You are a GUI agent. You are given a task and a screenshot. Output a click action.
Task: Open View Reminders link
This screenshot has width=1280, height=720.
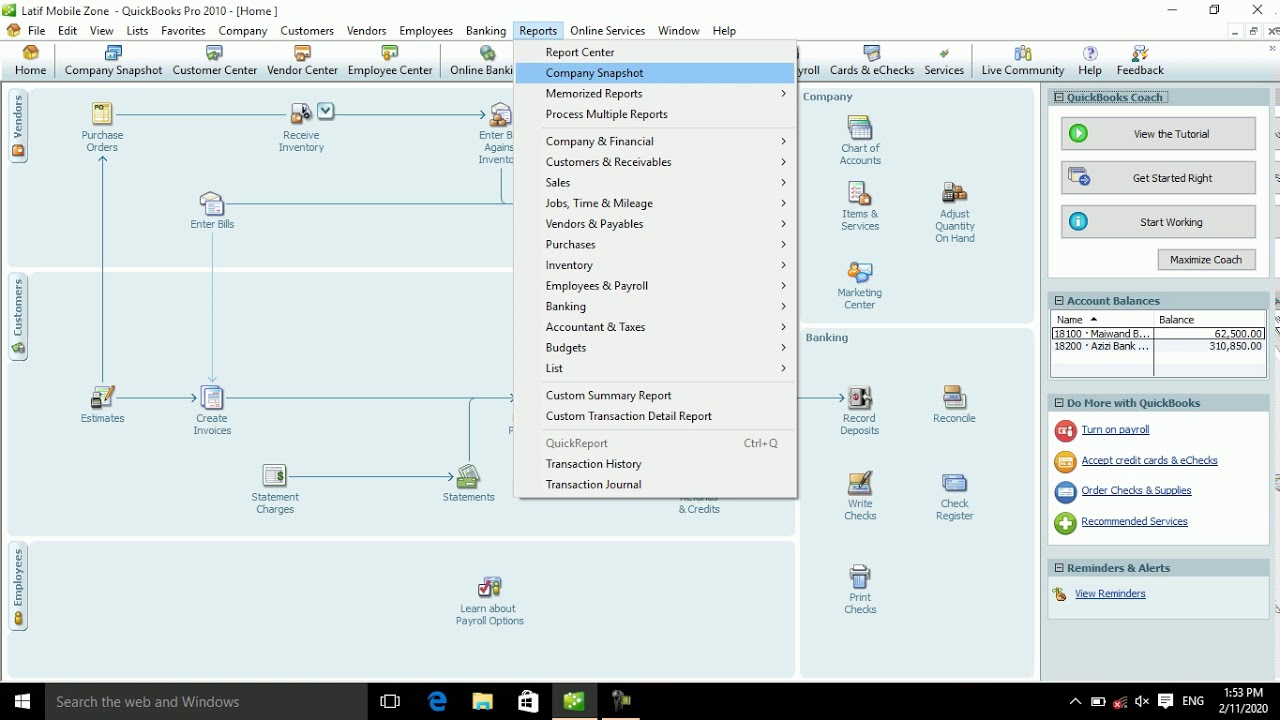pyautogui.click(x=1110, y=594)
